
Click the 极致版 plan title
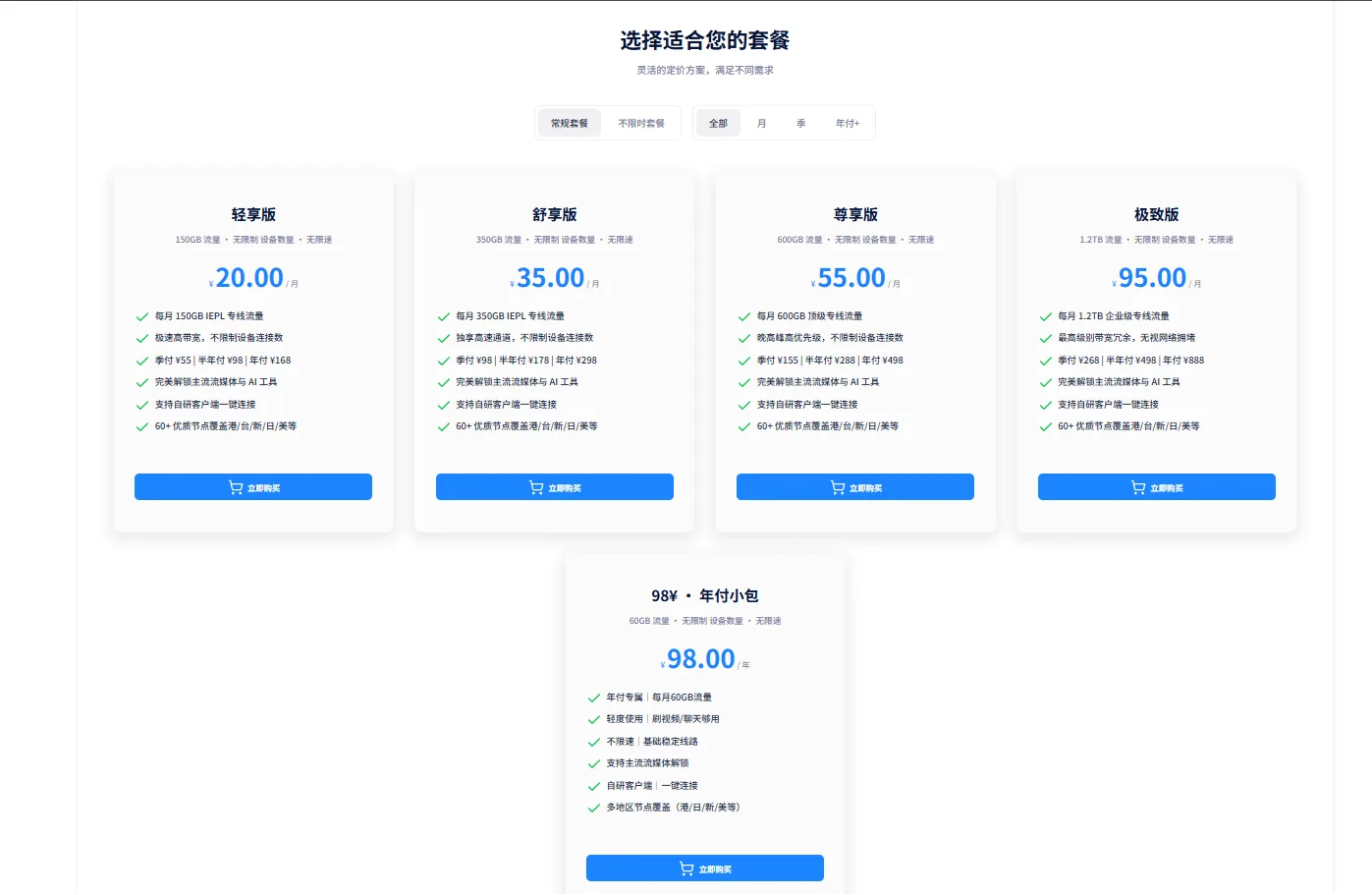point(1157,214)
